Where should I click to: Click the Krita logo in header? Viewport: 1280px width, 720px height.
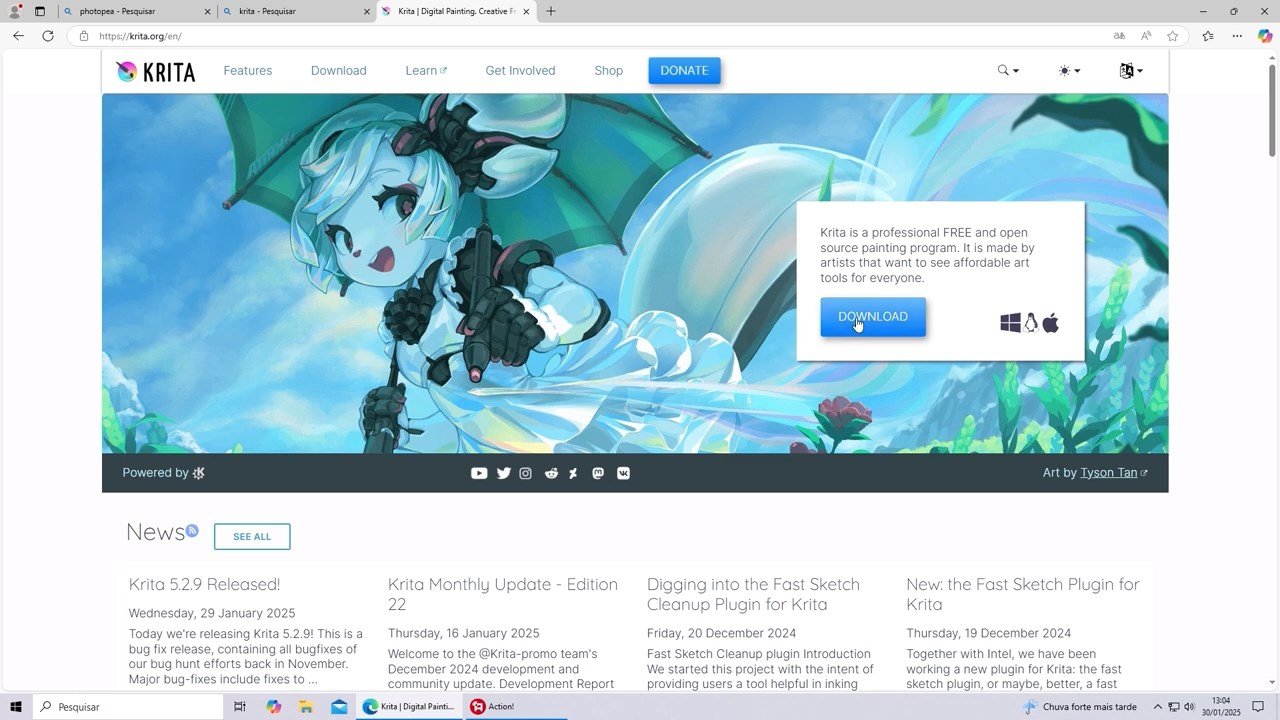155,71
